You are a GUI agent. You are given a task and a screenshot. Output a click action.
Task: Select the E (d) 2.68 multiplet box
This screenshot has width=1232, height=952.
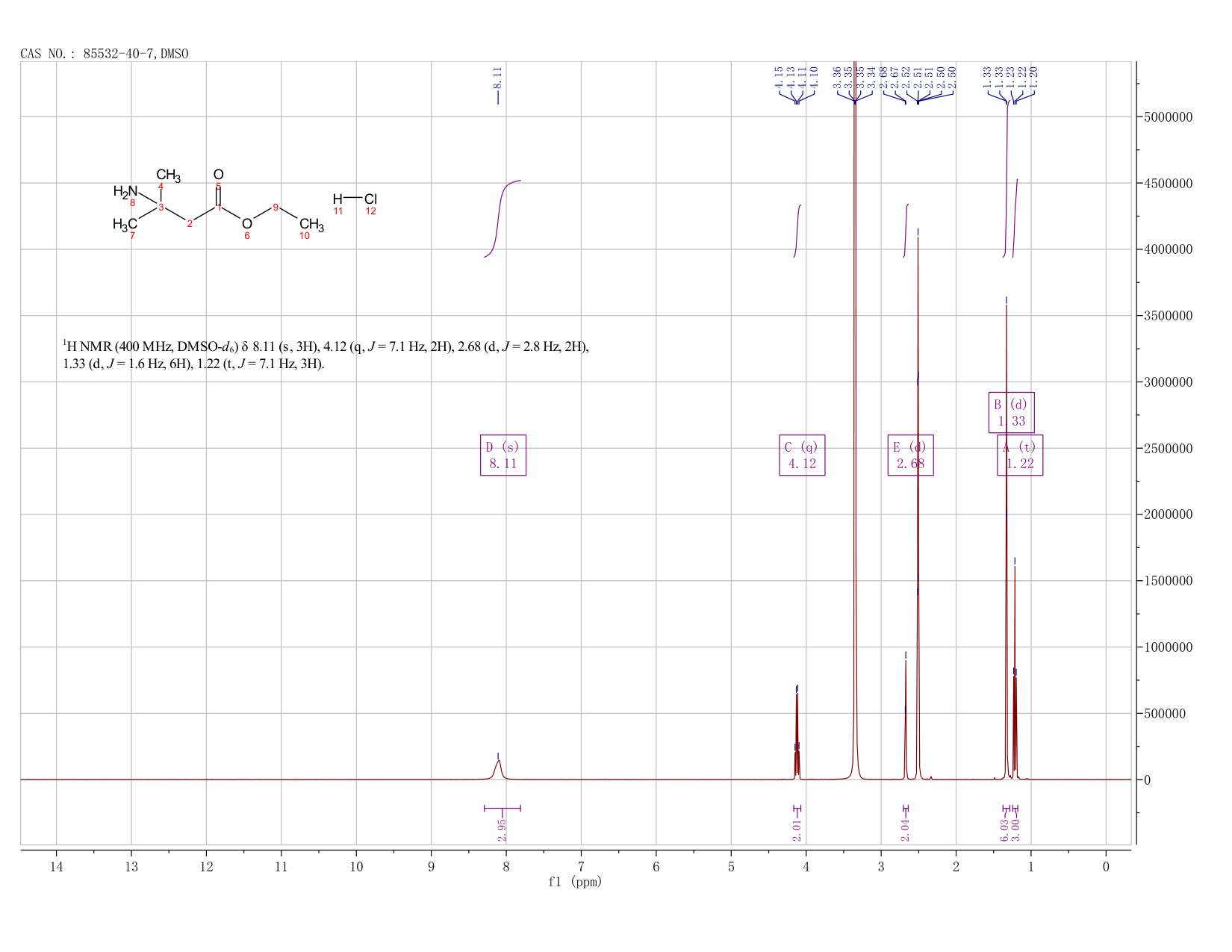[x=910, y=455]
